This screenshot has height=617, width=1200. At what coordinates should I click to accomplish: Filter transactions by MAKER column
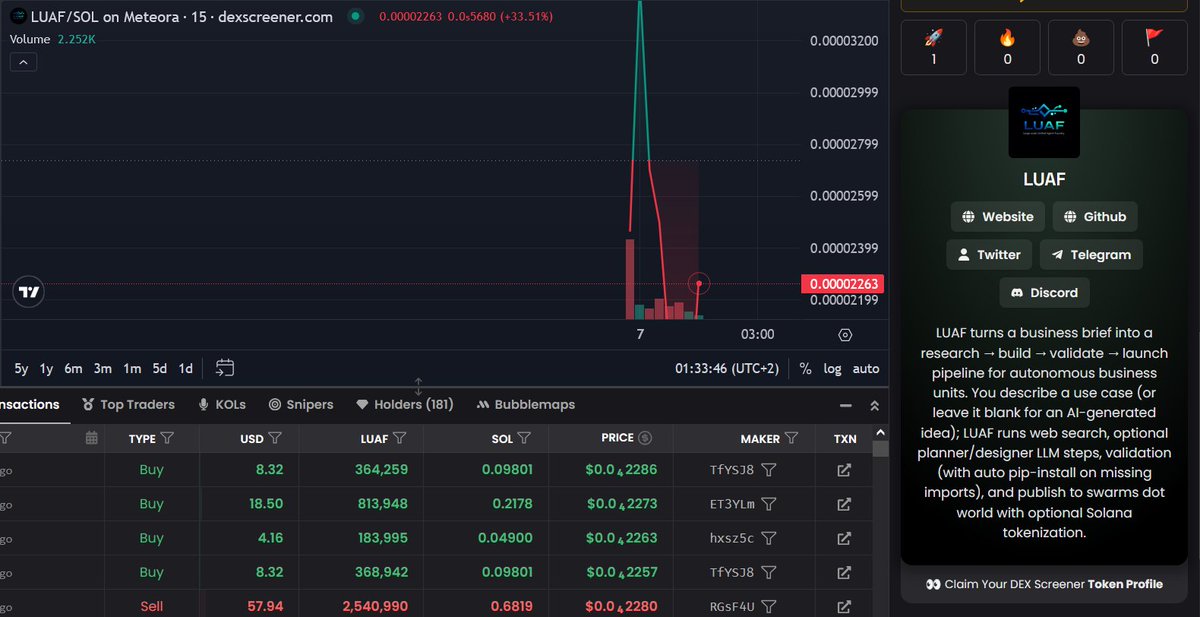[791, 438]
